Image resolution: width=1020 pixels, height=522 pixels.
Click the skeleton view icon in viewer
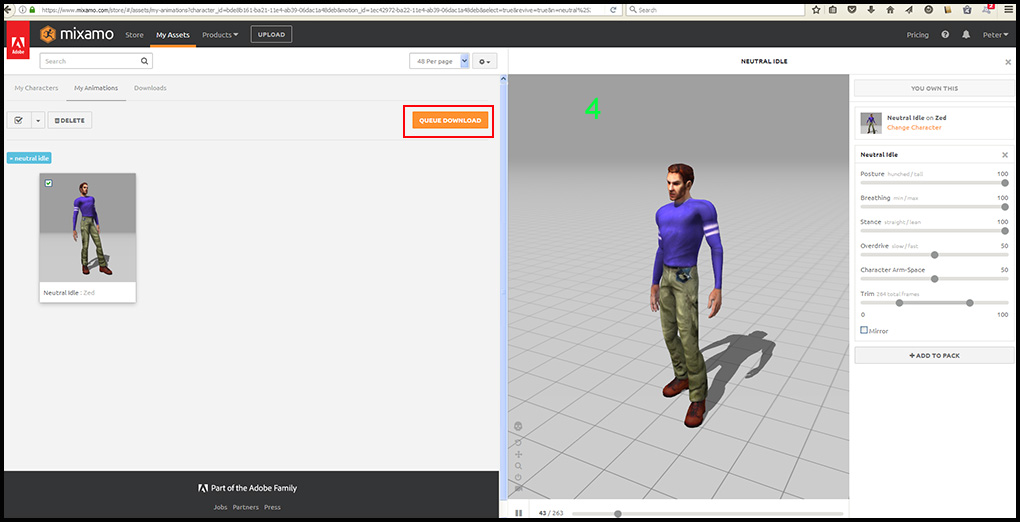518,426
